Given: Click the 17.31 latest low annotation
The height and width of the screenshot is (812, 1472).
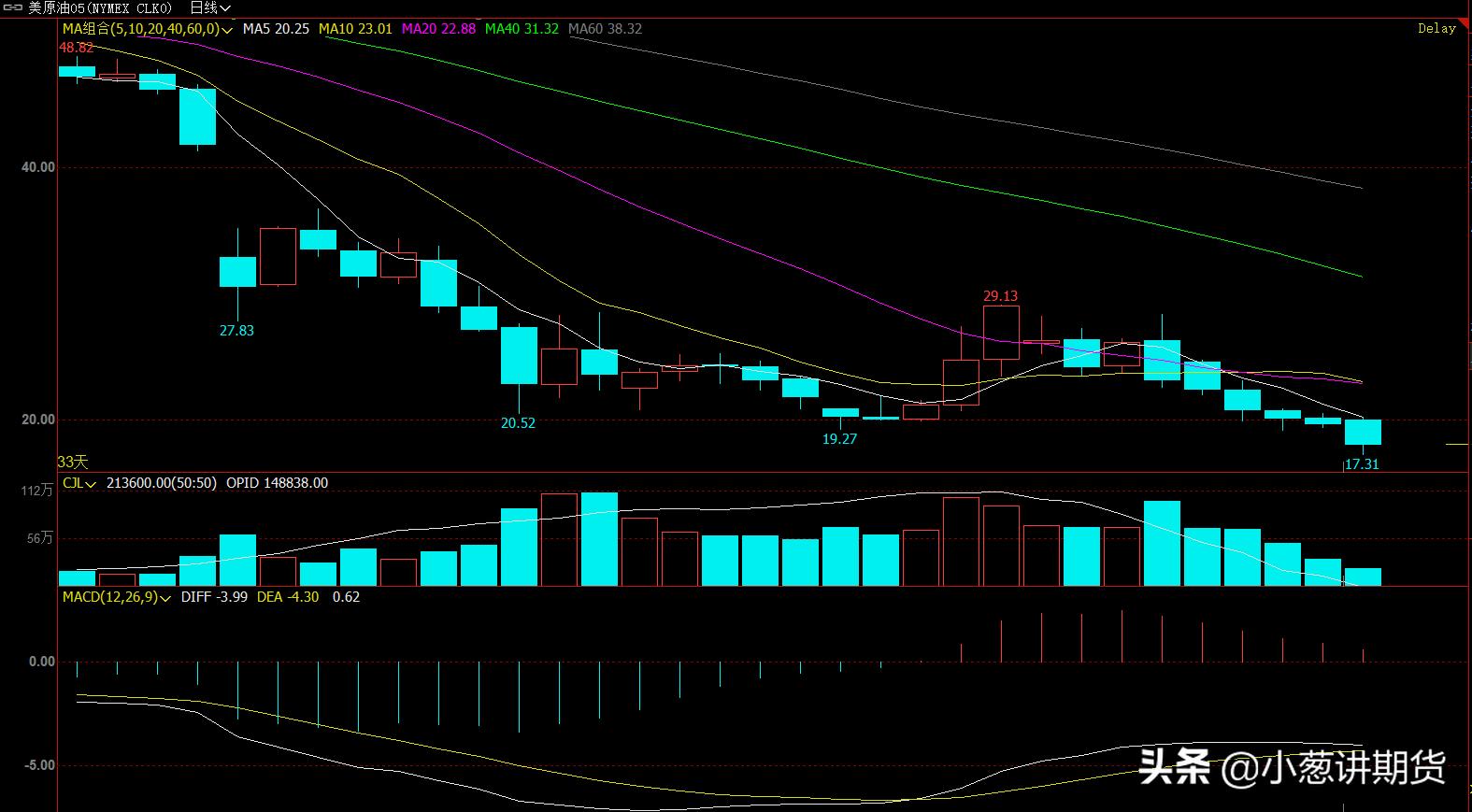Looking at the screenshot, I should click(x=1362, y=464).
